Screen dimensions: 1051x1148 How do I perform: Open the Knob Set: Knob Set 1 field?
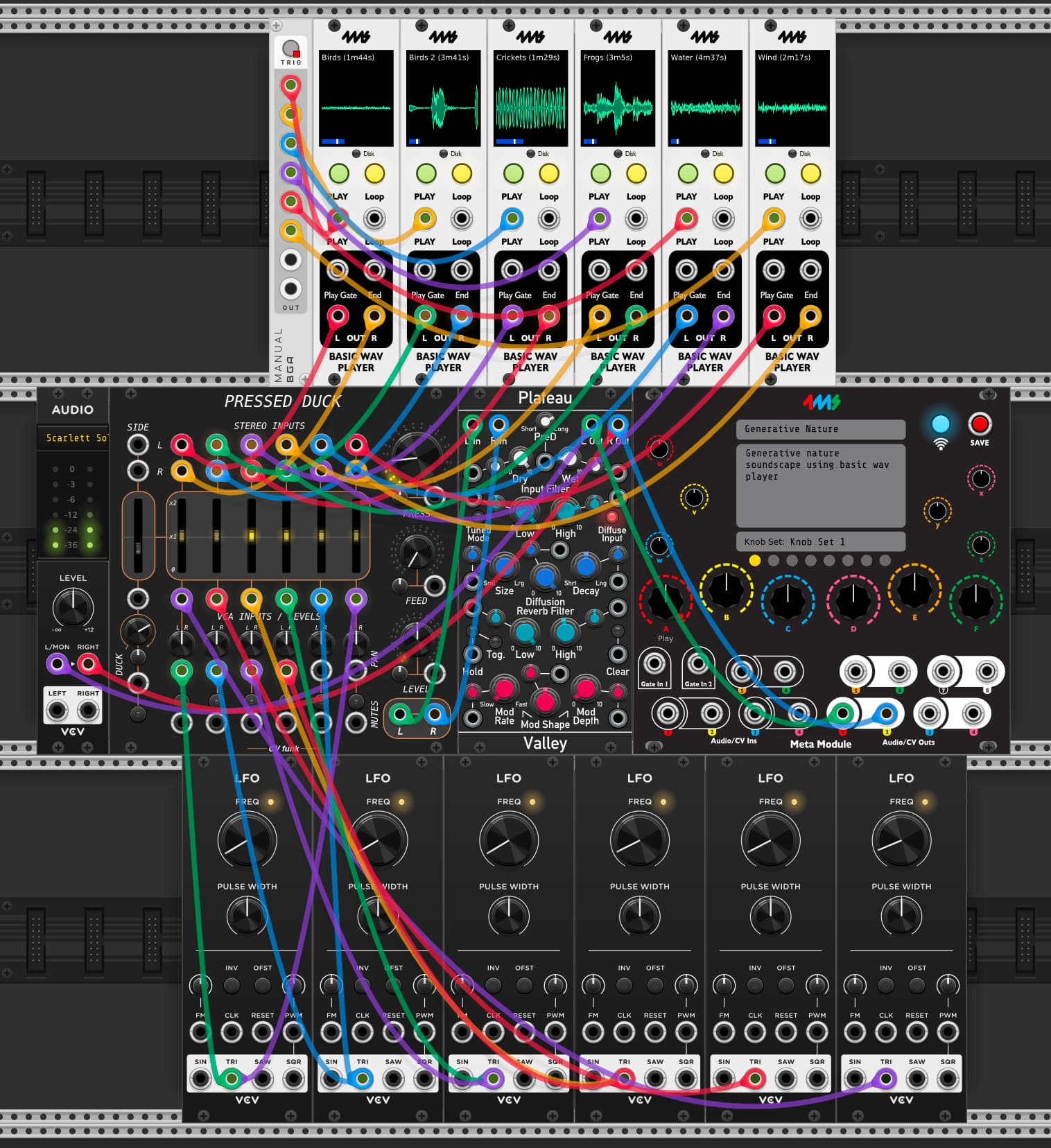[820, 541]
